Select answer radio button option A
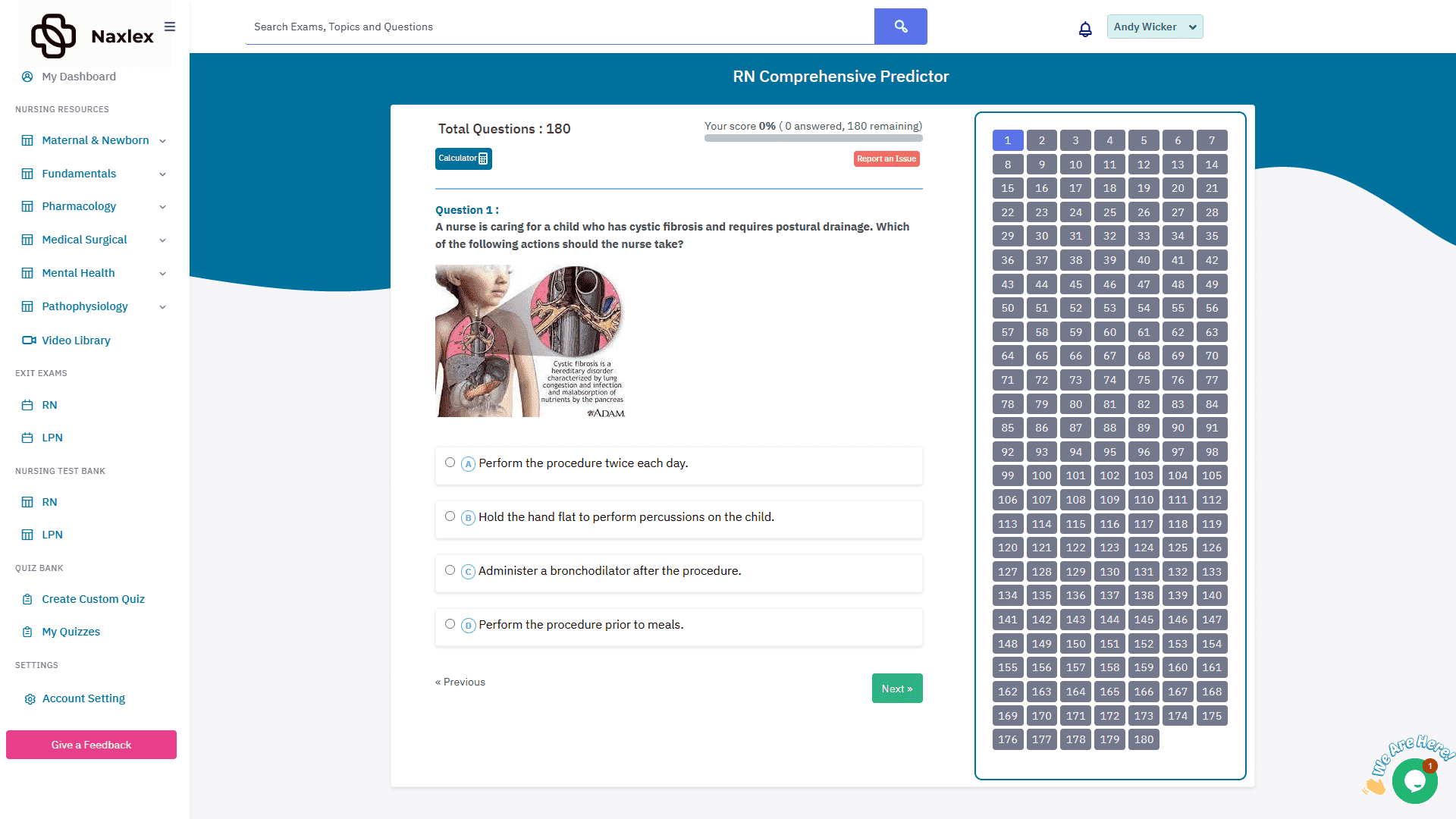The height and width of the screenshot is (819, 1456). point(451,462)
